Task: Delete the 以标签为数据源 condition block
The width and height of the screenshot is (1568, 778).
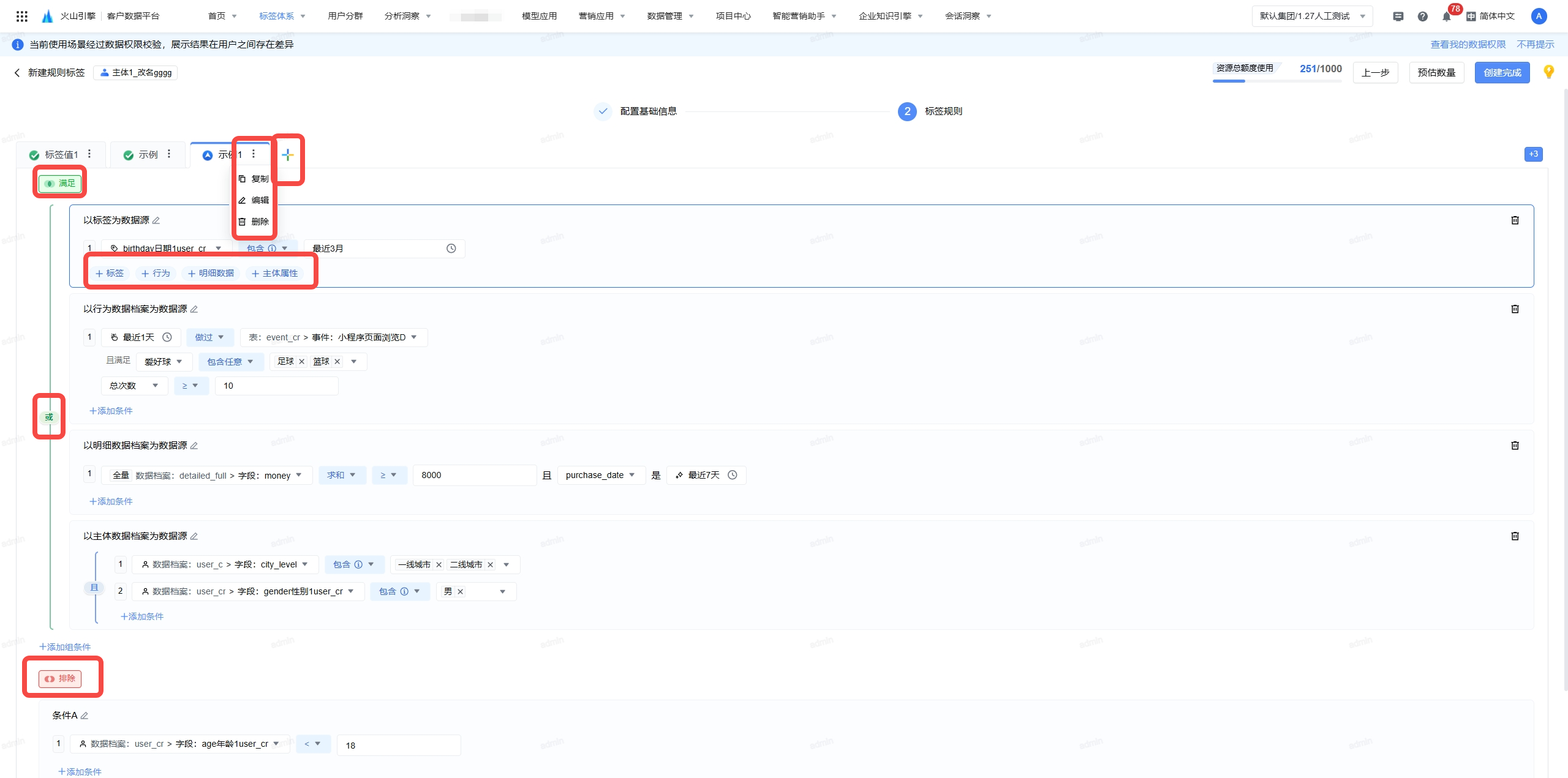Action: pyautogui.click(x=1515, y=220)
